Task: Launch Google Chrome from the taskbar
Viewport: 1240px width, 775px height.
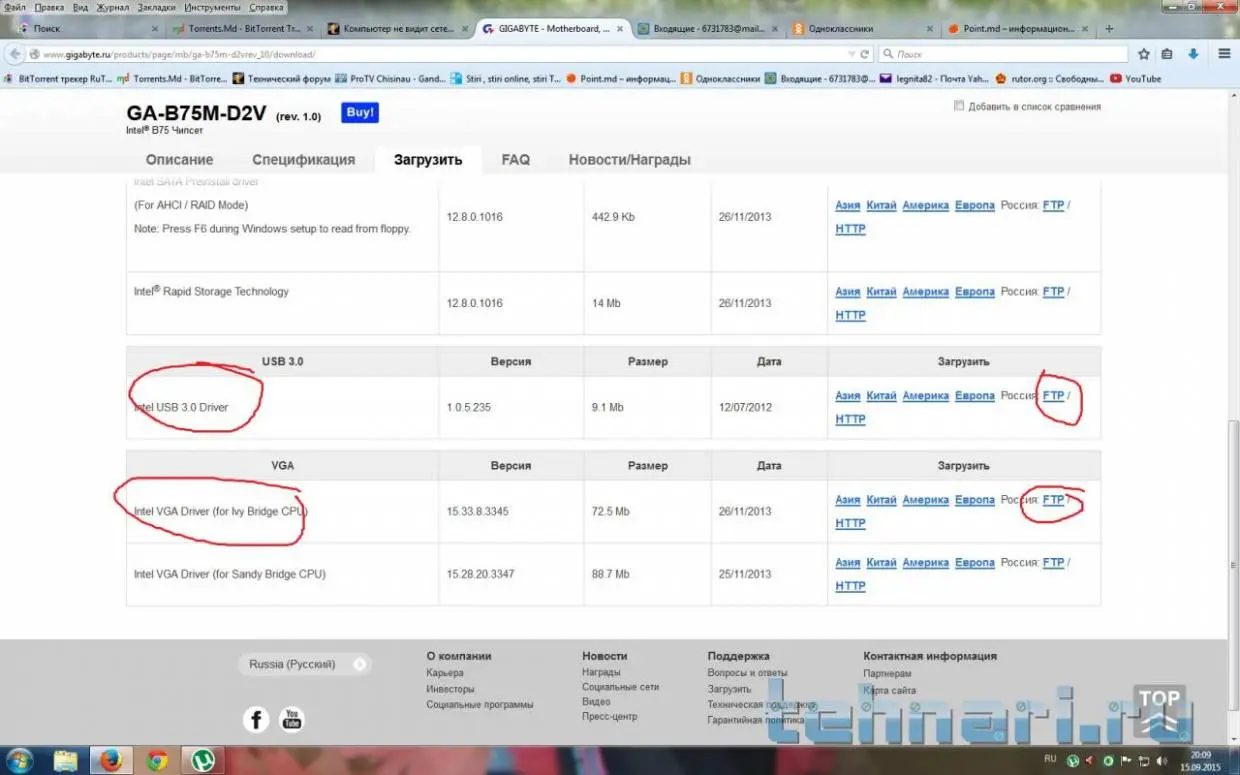Action: [157, 761]
